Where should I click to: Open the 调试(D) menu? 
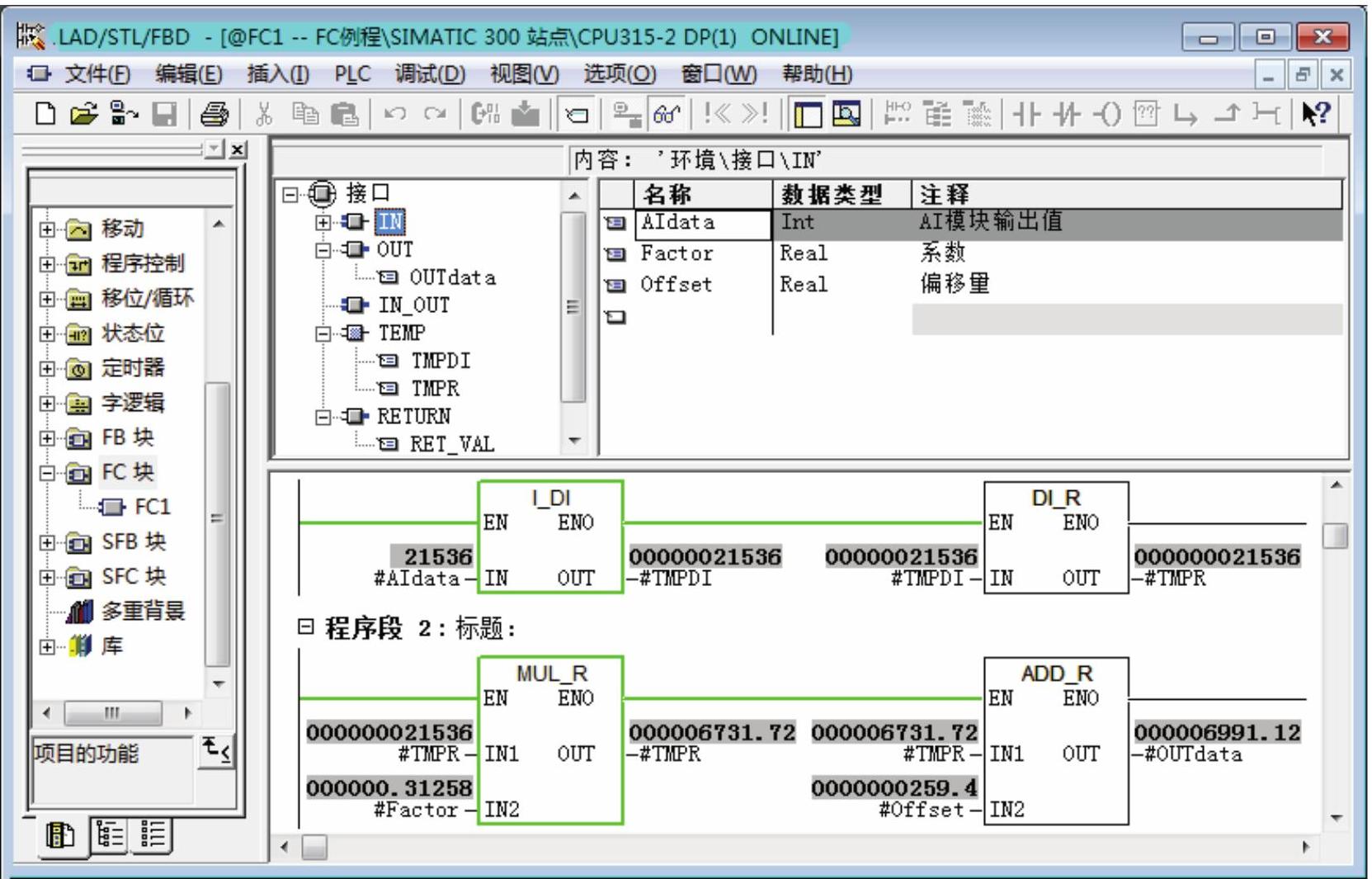click(429, 75)
